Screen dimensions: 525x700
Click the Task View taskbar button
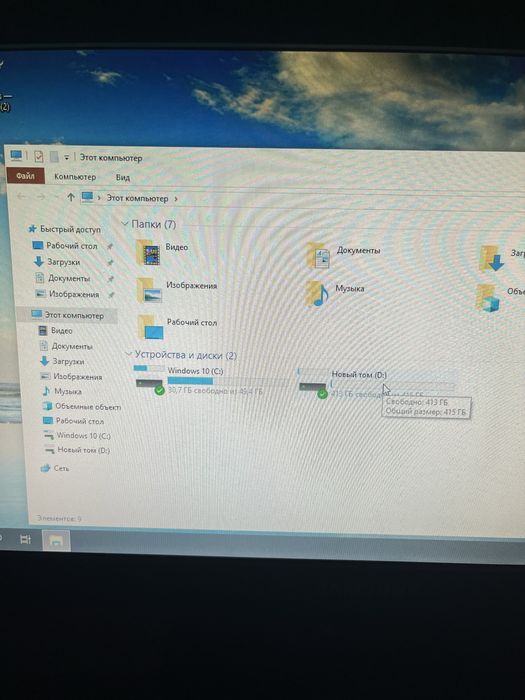(26, 539)
